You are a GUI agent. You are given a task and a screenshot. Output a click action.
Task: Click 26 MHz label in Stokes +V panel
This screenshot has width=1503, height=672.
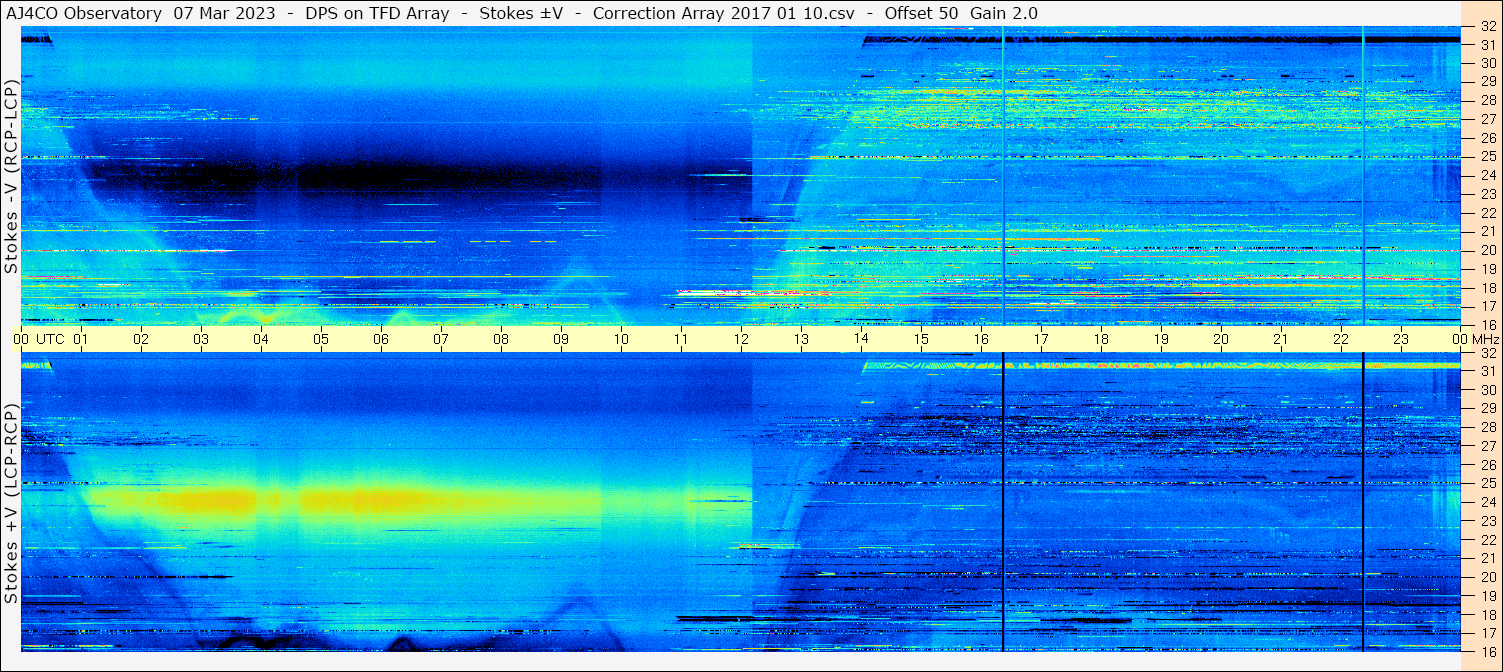click(1488, 465)
